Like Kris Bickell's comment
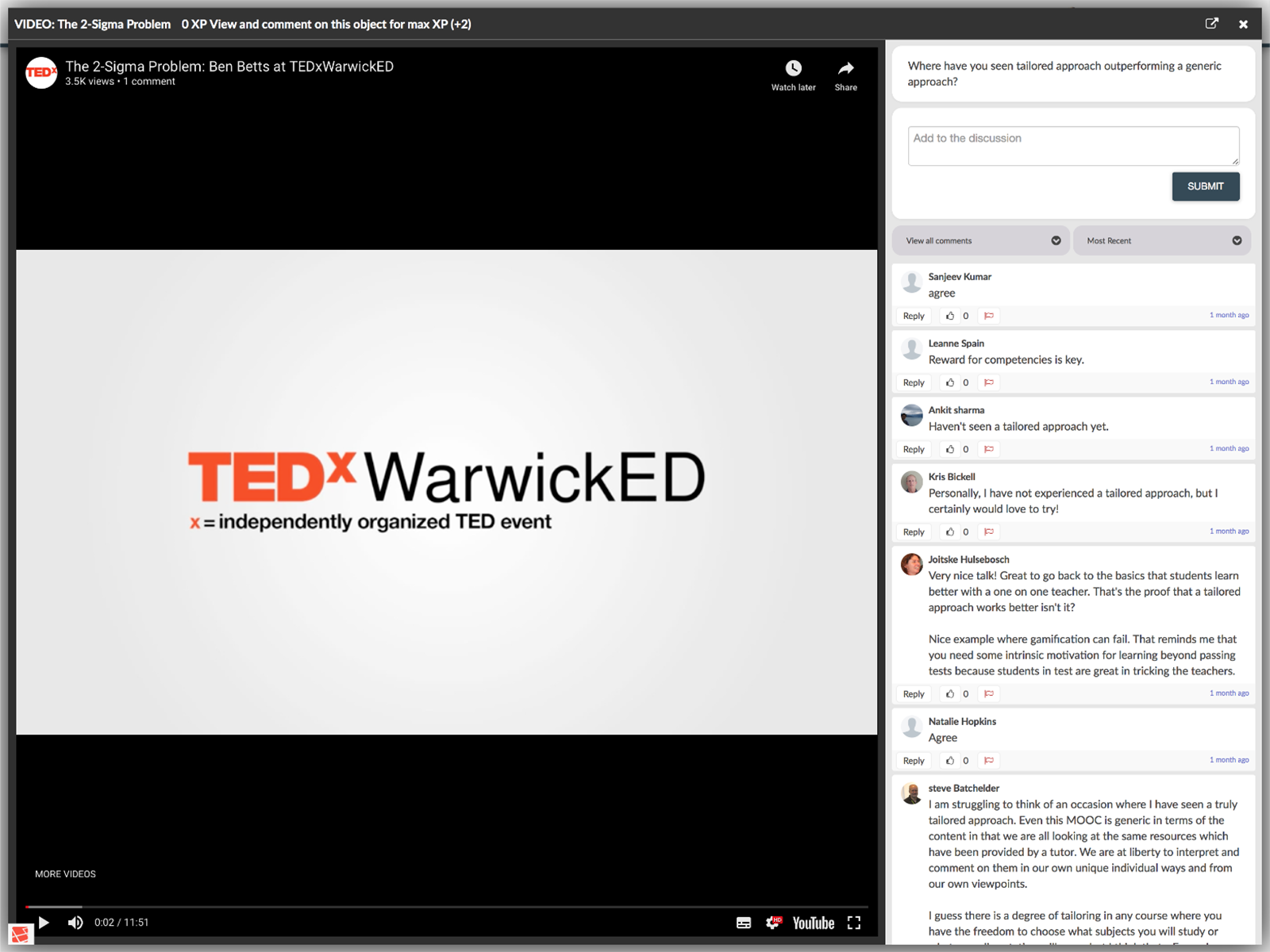Viewport: 1270px width, 952px height. coord(950,532)
